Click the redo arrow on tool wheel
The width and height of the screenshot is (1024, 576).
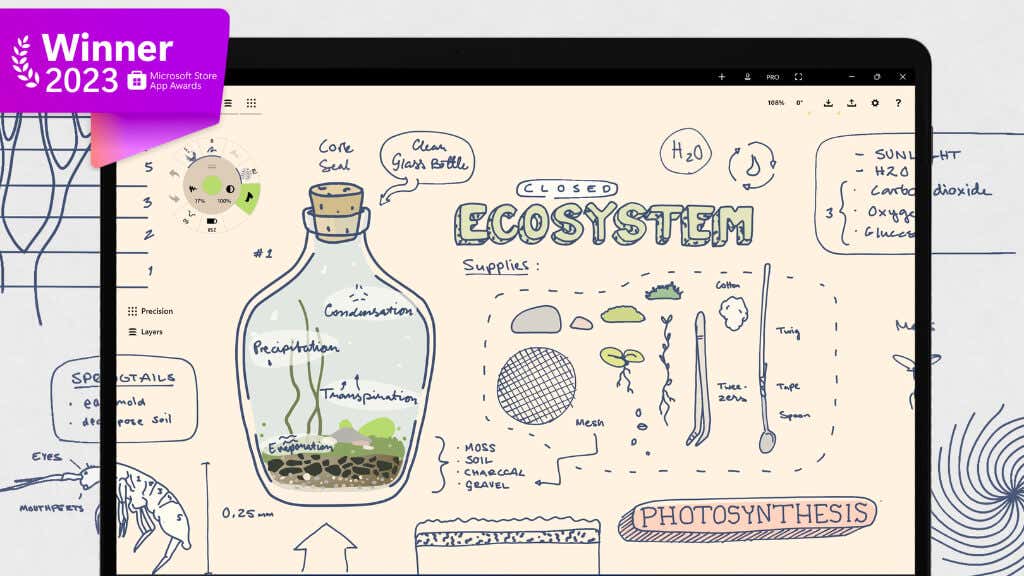click(174, 197)
